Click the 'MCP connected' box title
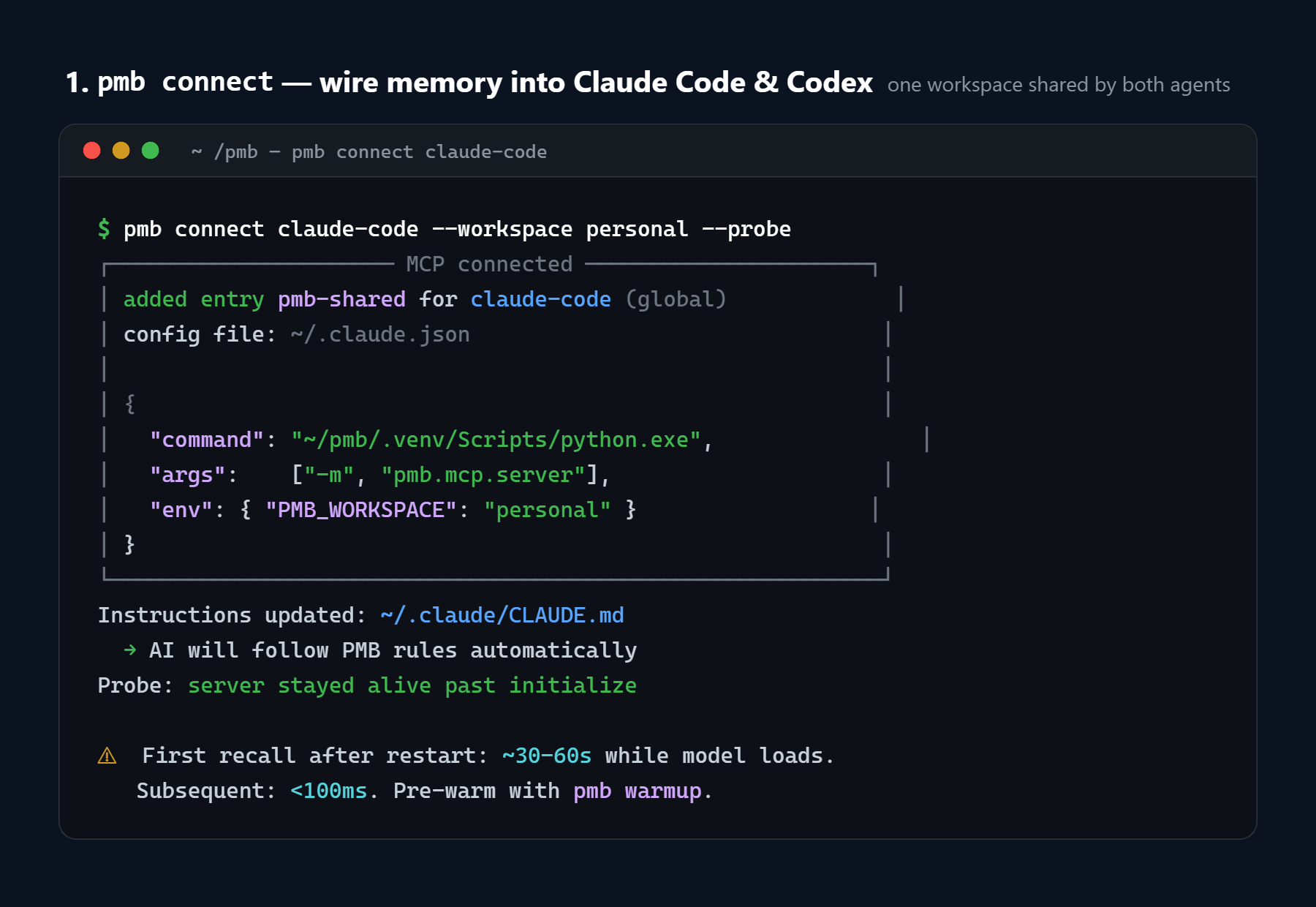This screenshot has height=907, width=1316. pos(489,264)
